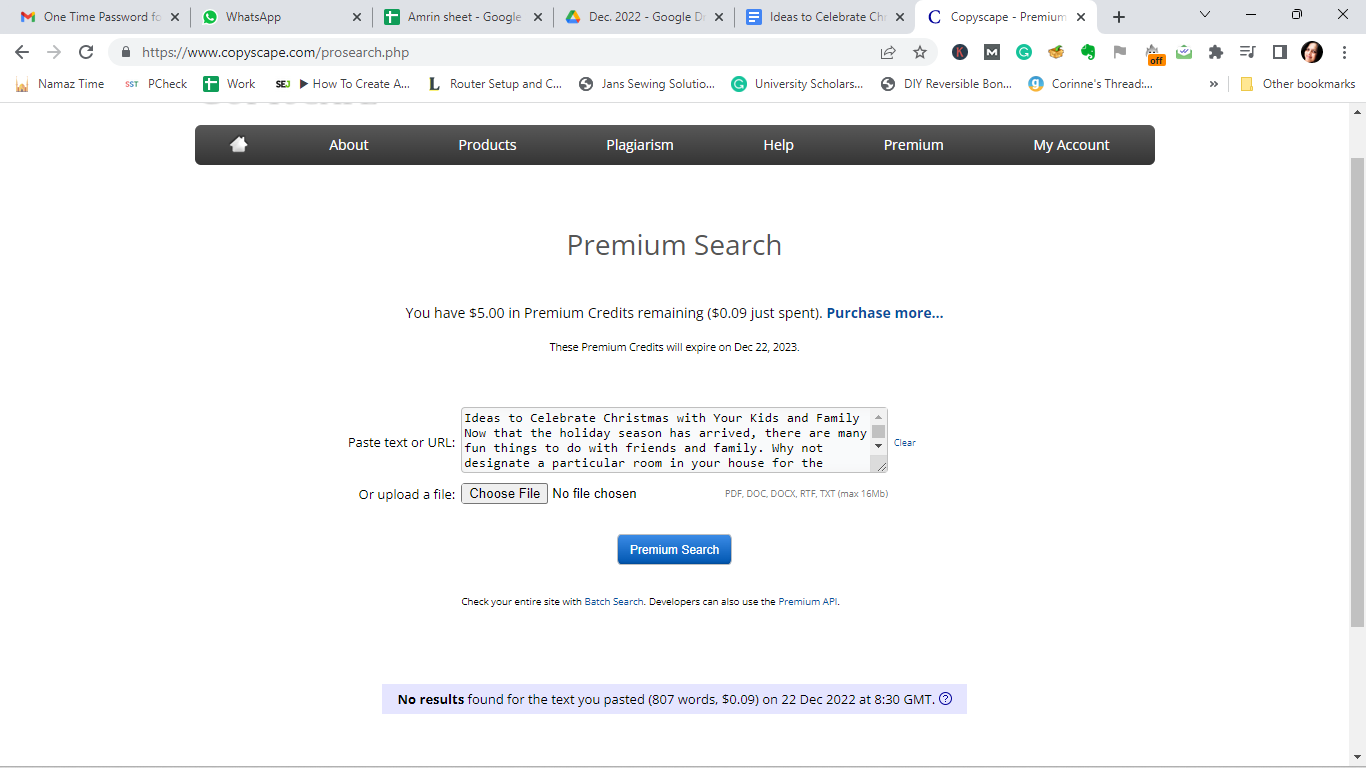Screen dimensions: 1366x768
Task: View site info via the padlock icon
Action: (x=126, y=52)
